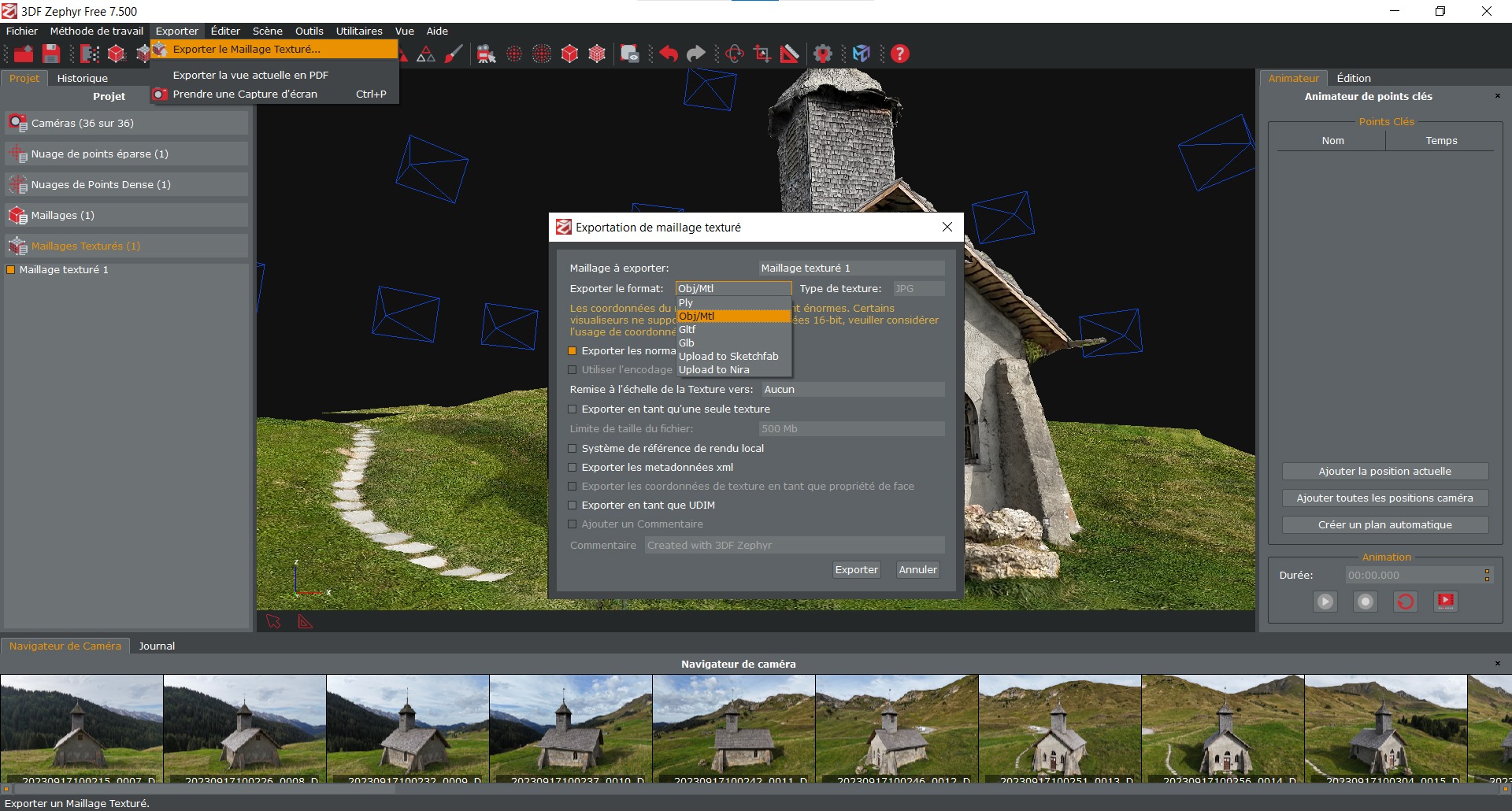Screen dimensions: 1512x811
Task: Select the red paintbrush tool icon
Action: [x=454, y=54]
